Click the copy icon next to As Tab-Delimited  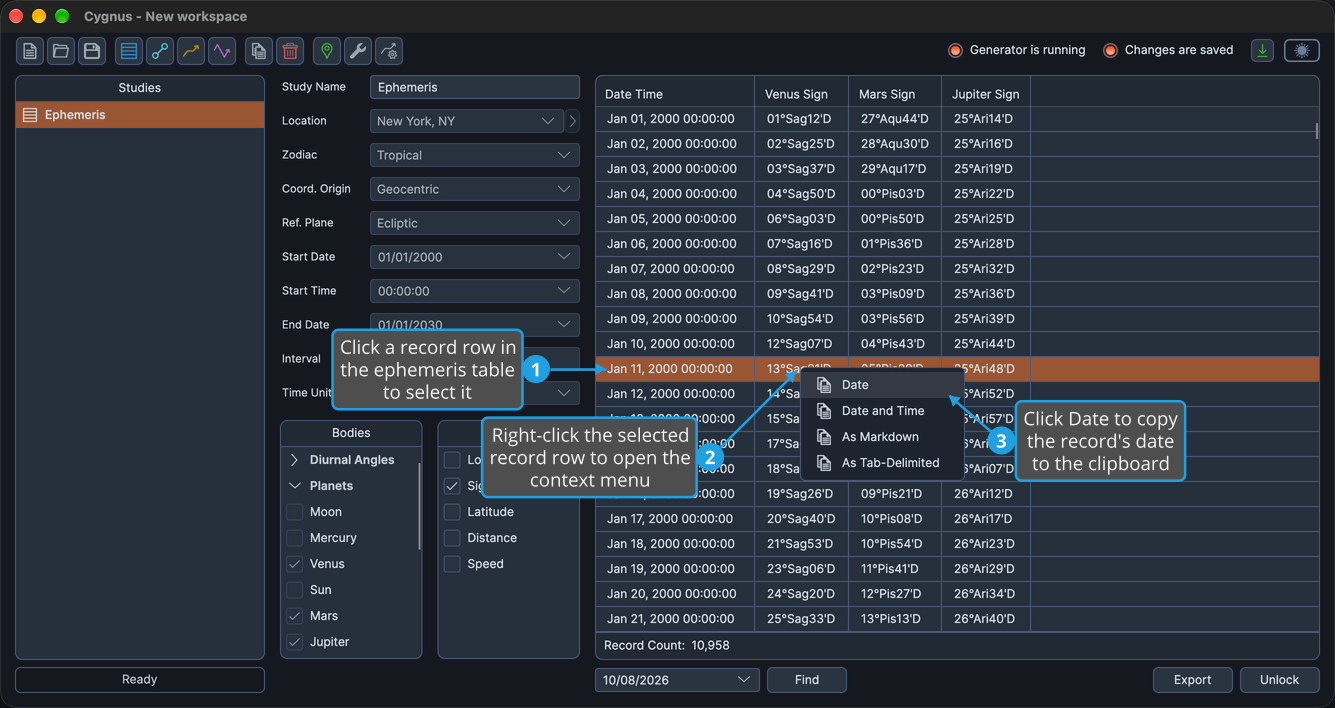tap(824, 463)
